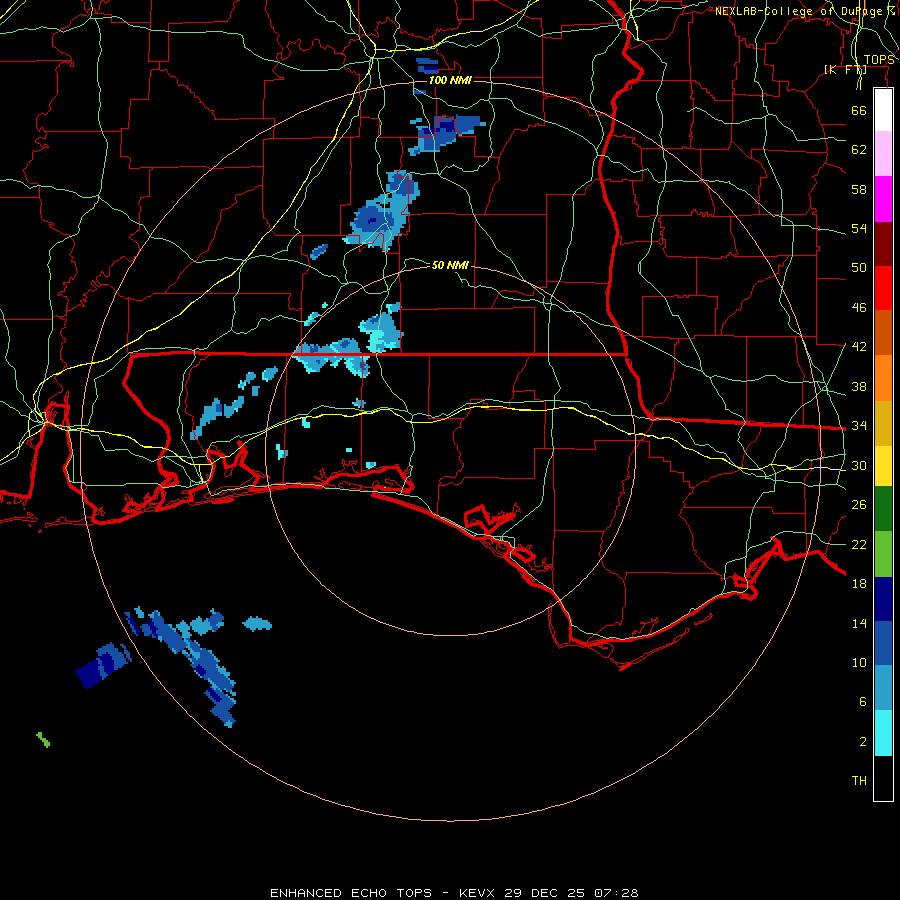The image size is (900, 900).
Task: Click the '26' legend value
Action: coord(859,505)
